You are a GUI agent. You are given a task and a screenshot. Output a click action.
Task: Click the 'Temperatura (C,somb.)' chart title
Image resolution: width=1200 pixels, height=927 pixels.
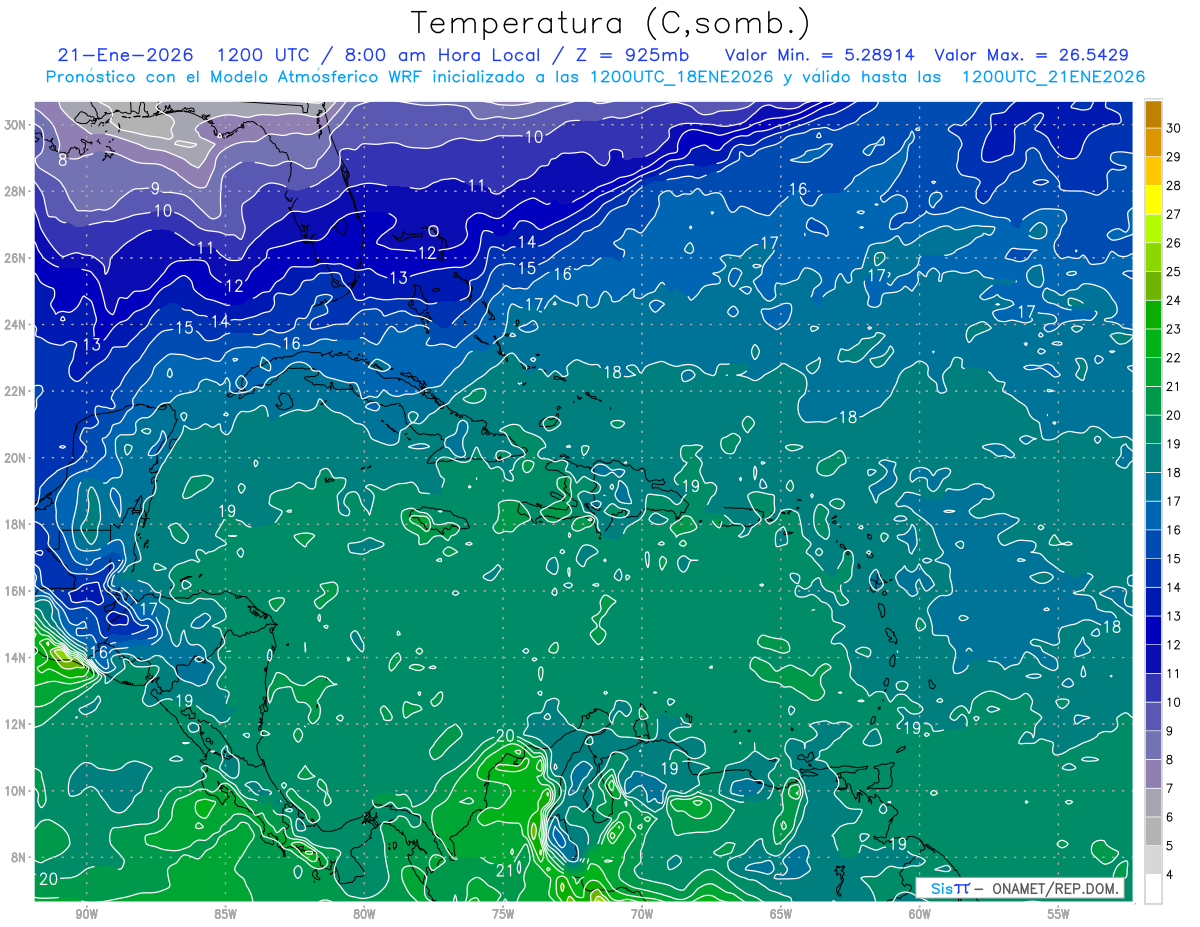coord(610,23)
